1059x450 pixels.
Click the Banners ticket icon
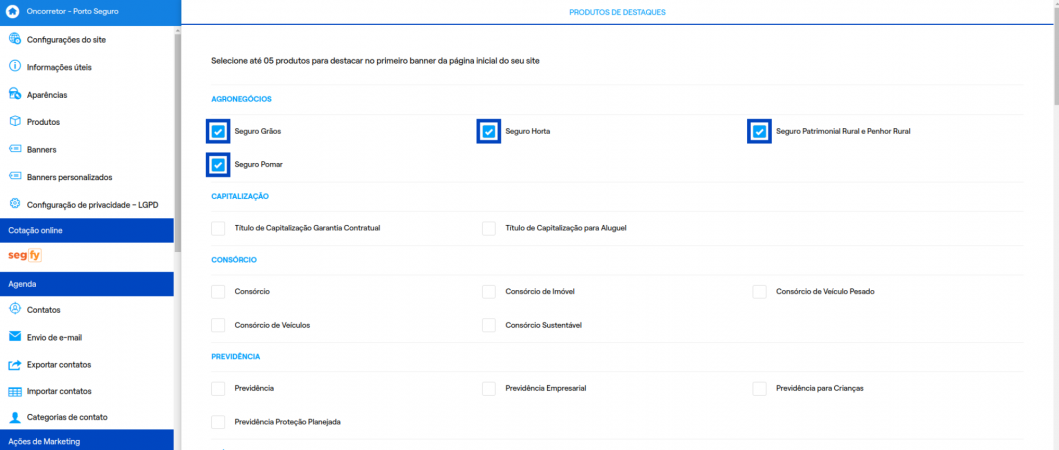15,149
